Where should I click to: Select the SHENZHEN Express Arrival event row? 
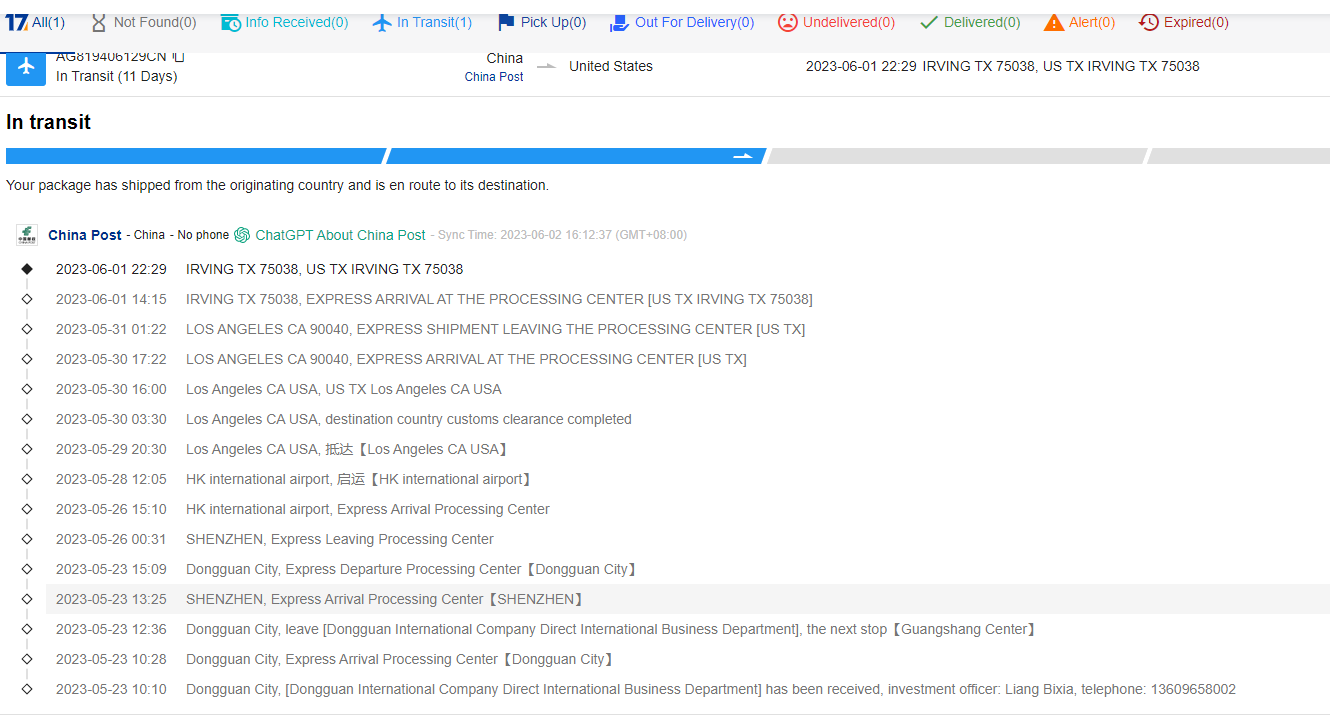point(385,599)
